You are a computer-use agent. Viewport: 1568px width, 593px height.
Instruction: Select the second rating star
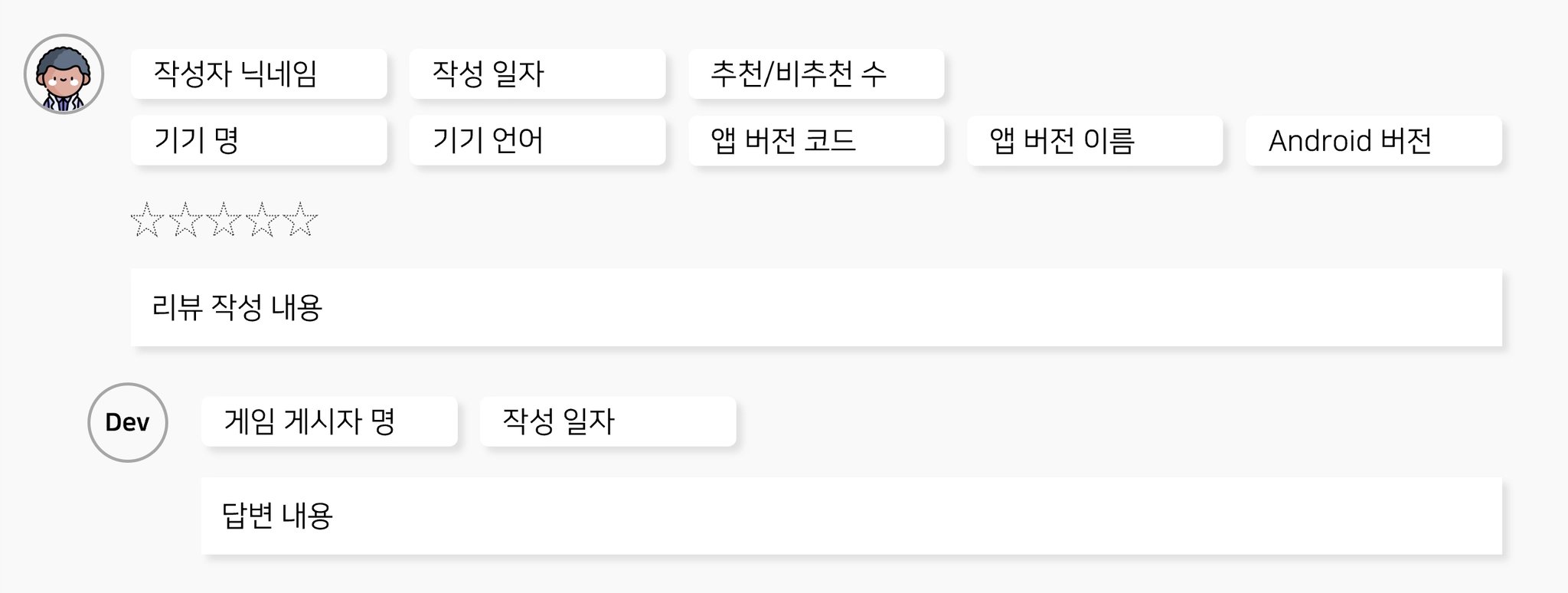185,220
